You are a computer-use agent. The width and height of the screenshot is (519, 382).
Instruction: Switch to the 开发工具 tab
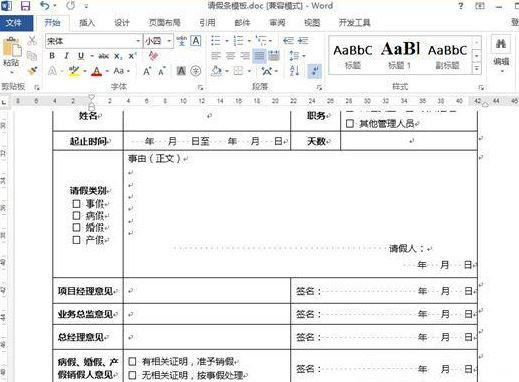click(x=354, y=23)
